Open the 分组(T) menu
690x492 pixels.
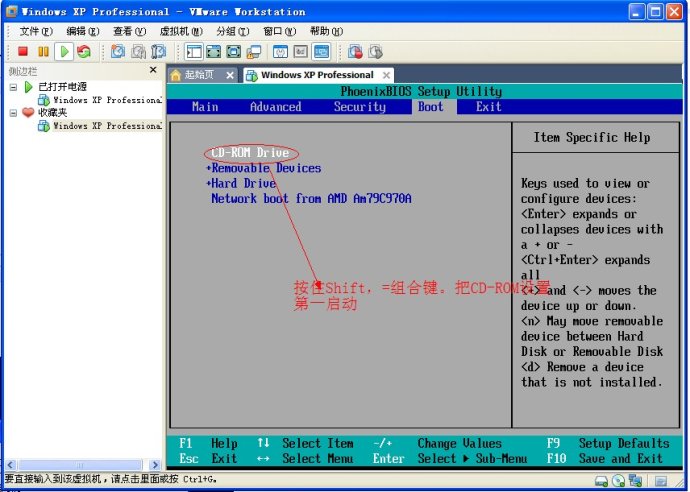[232, 31]
